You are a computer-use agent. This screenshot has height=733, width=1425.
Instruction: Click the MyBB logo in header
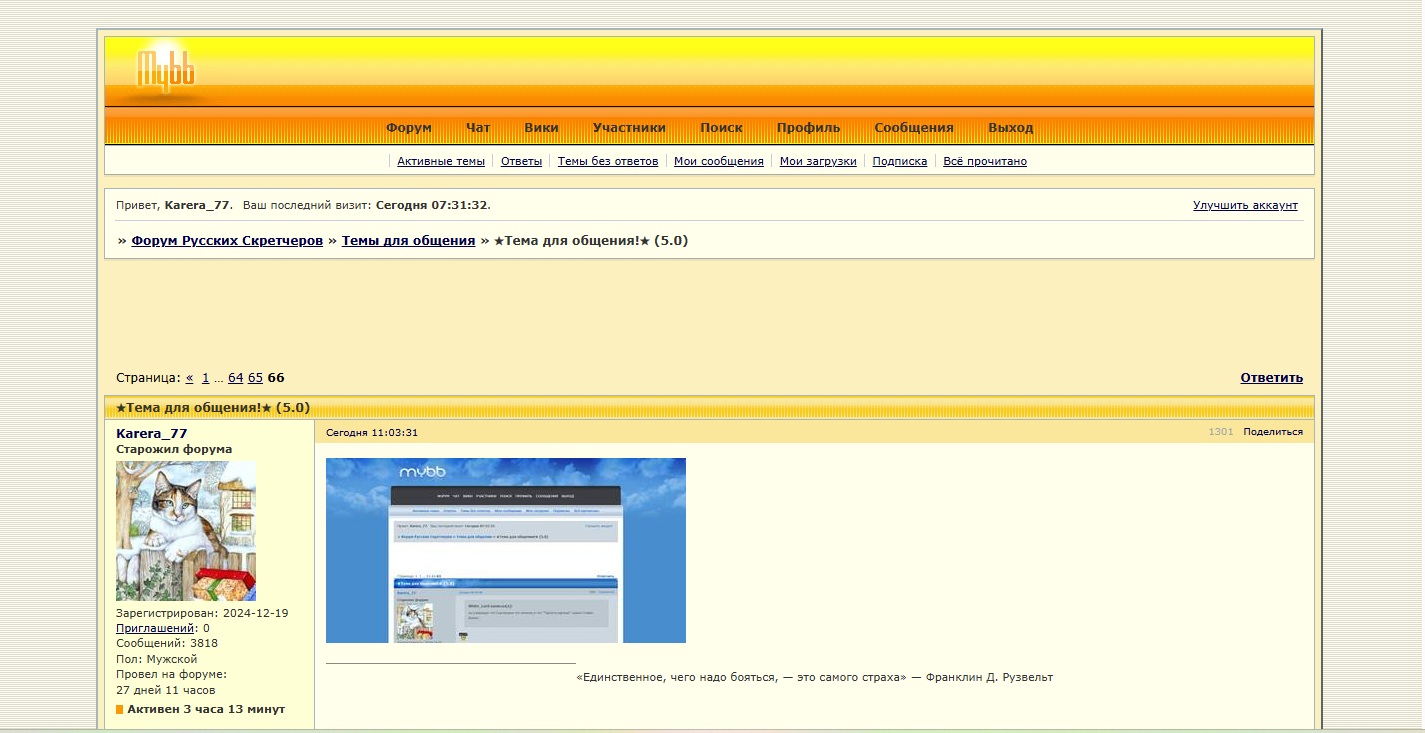[166, 70]
